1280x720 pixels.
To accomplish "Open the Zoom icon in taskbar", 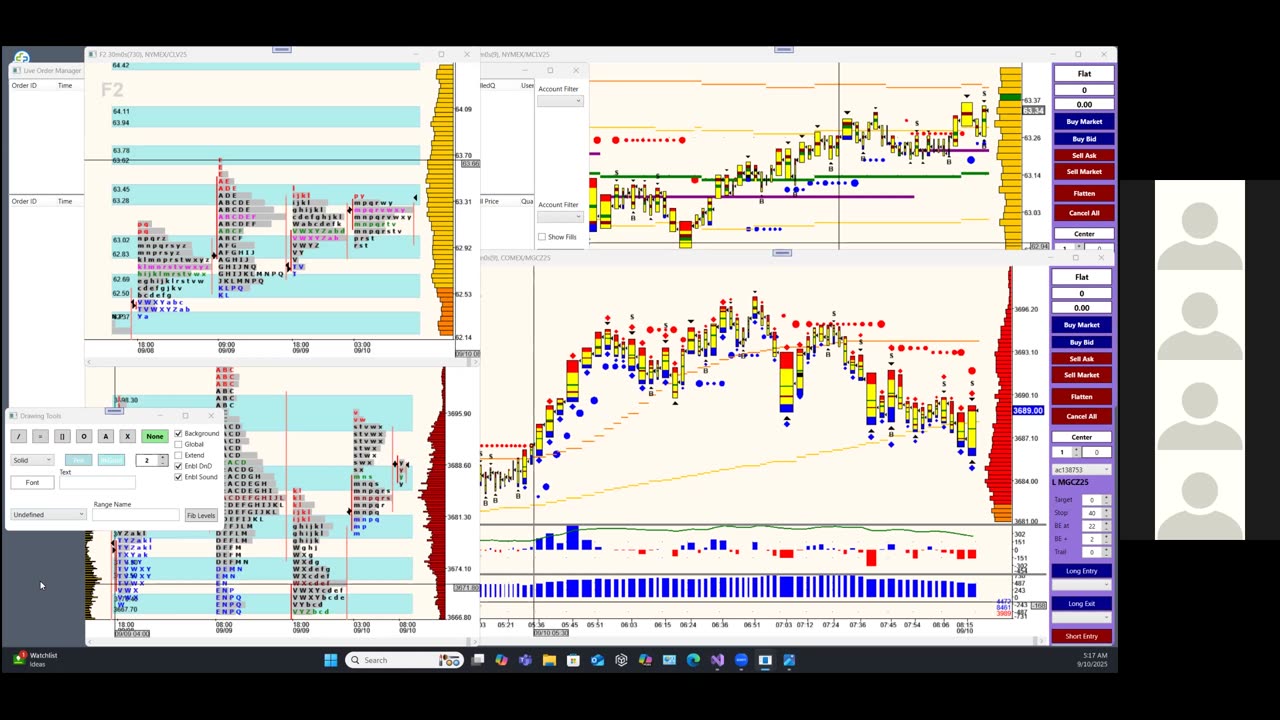I will (741, 660).
